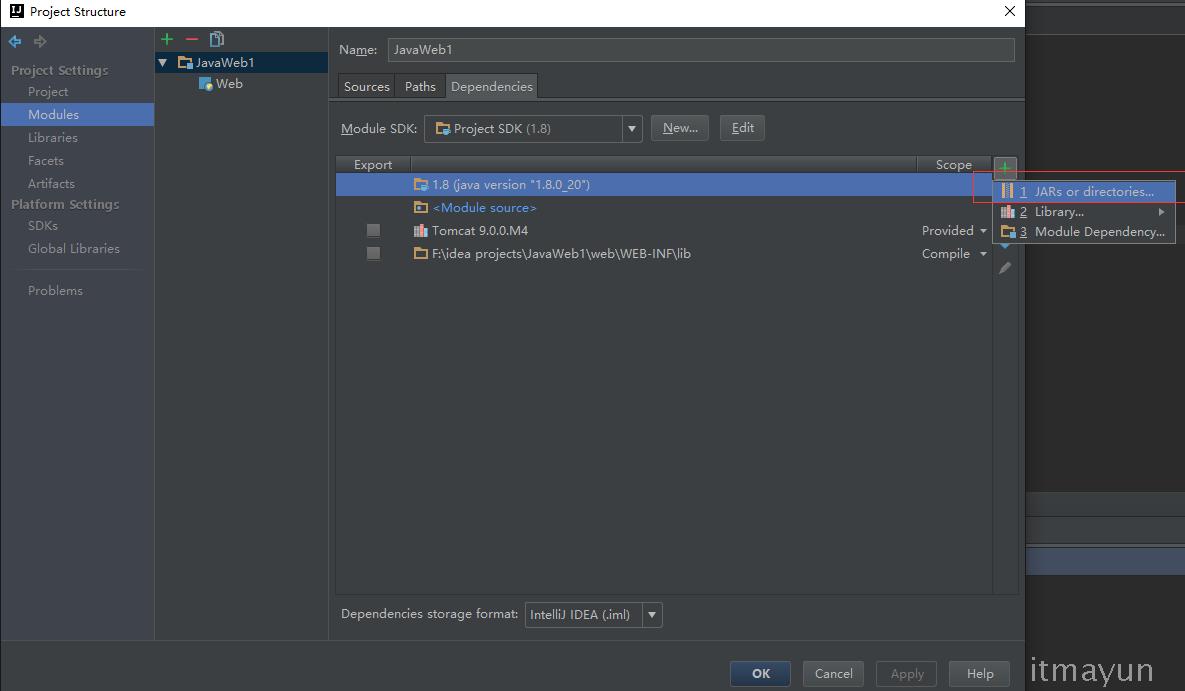Click the New... SDK button

pyautogui.click(x=680, y=128)
